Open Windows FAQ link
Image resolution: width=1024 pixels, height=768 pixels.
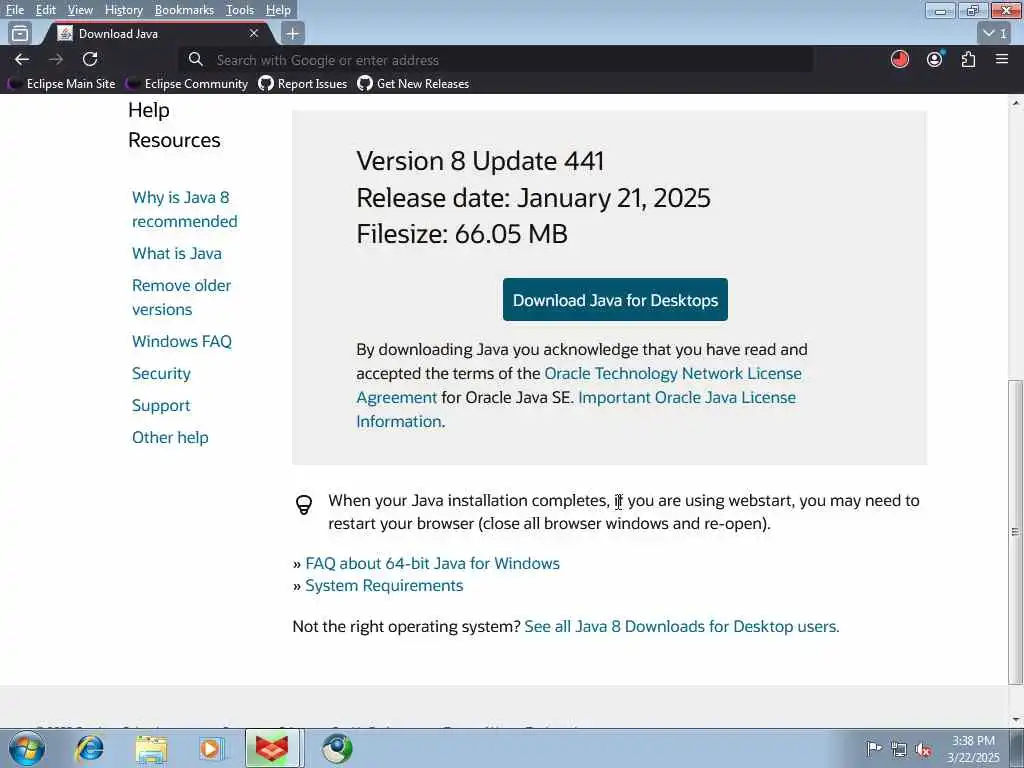tap(182, 342)
